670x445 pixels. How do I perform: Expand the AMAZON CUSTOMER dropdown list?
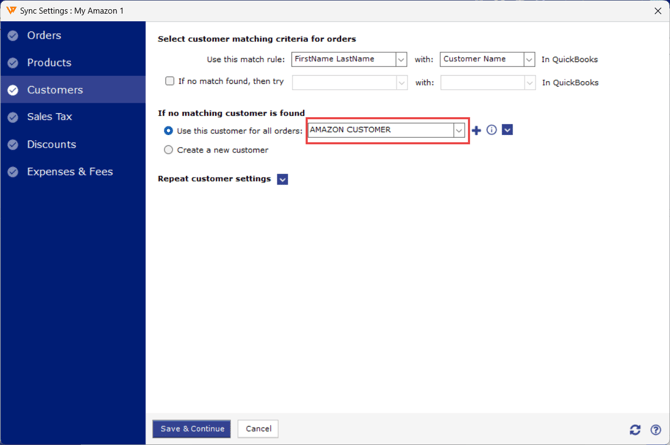[x=459, y=130]
